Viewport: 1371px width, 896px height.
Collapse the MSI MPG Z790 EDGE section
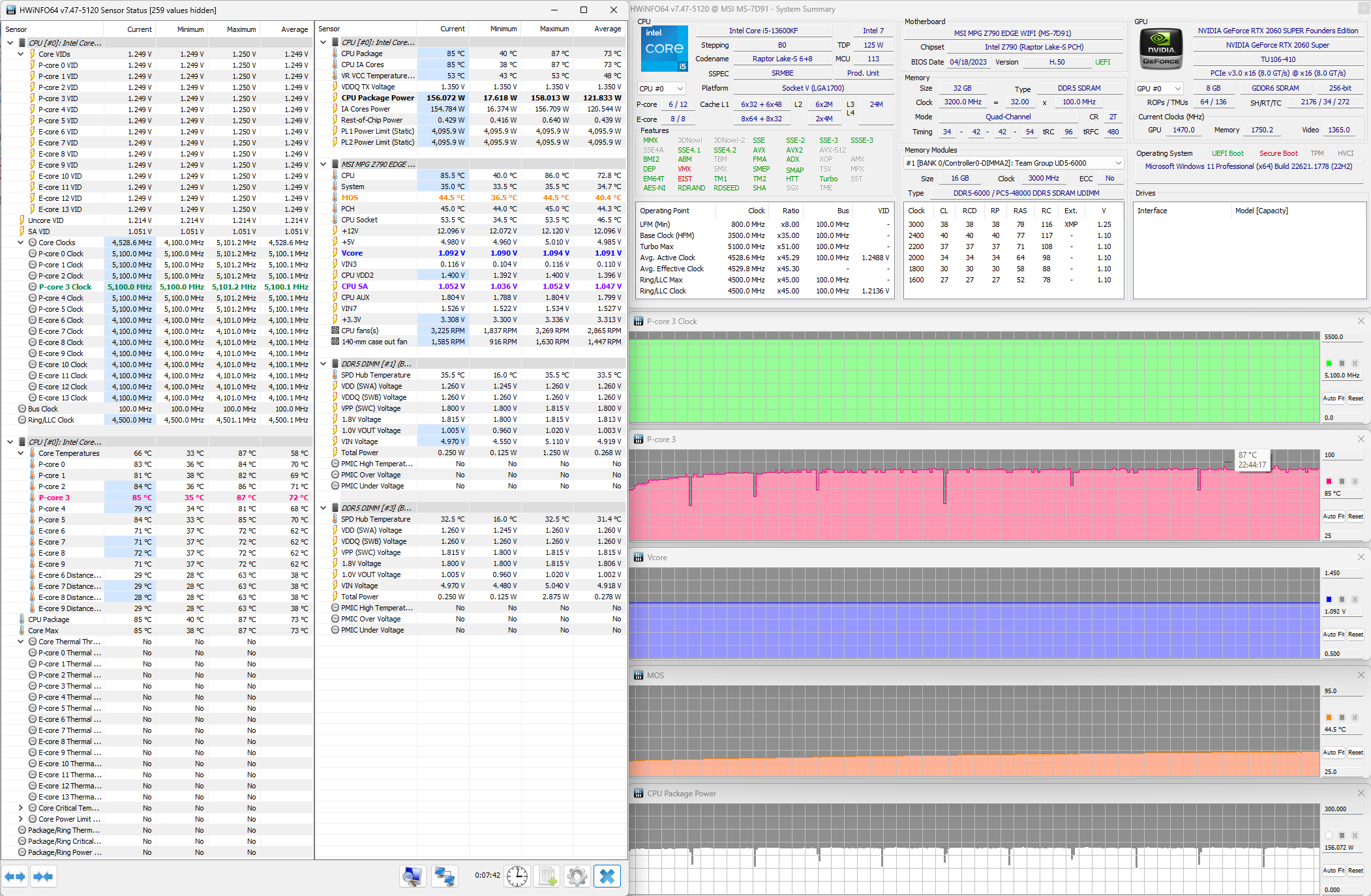[324, 164]
